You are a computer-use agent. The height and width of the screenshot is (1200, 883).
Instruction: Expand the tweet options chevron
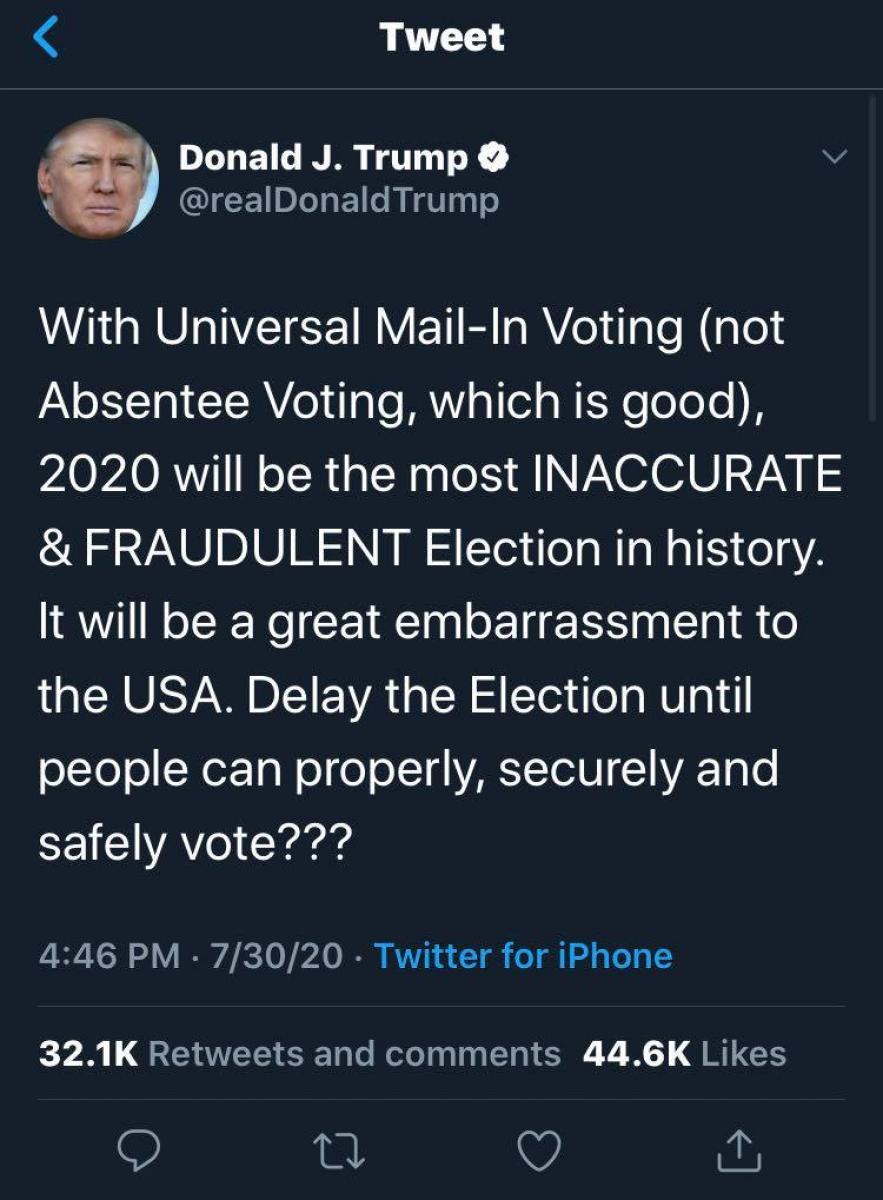(834, 157)
